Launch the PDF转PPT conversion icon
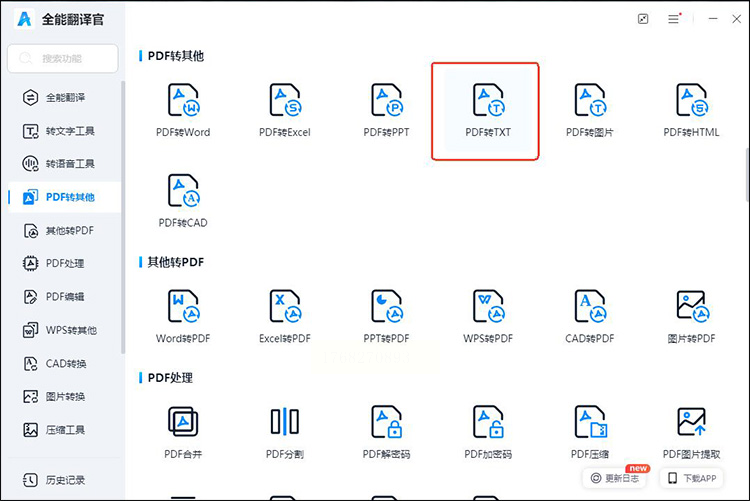 [x=387, y=100]
